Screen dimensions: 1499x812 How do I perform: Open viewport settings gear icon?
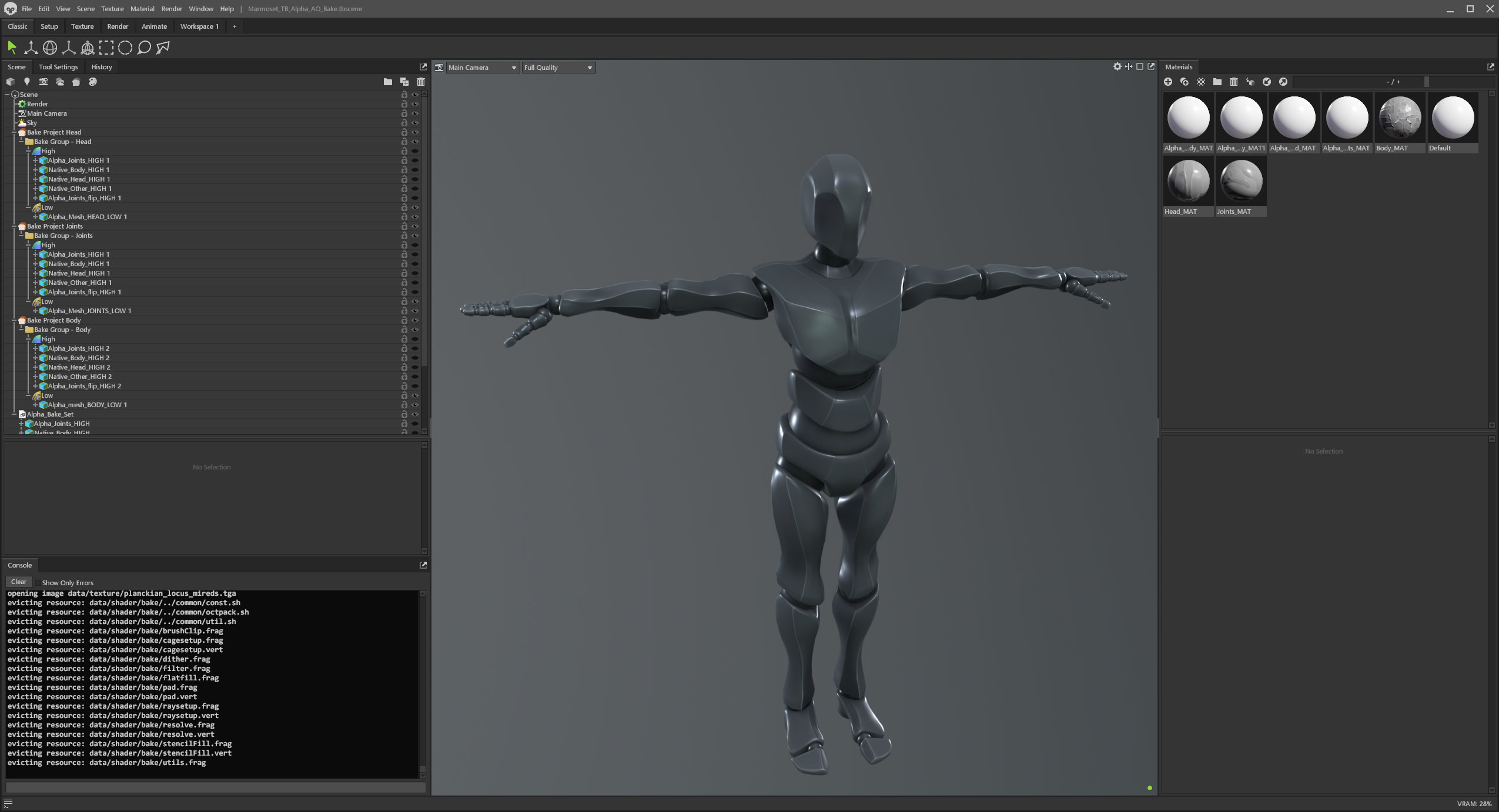click(x=1117, y=67)
